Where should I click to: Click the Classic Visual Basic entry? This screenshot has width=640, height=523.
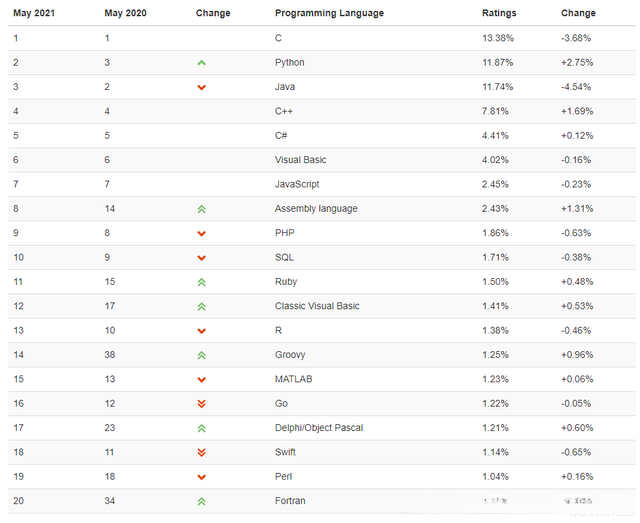tap(317, 306)
